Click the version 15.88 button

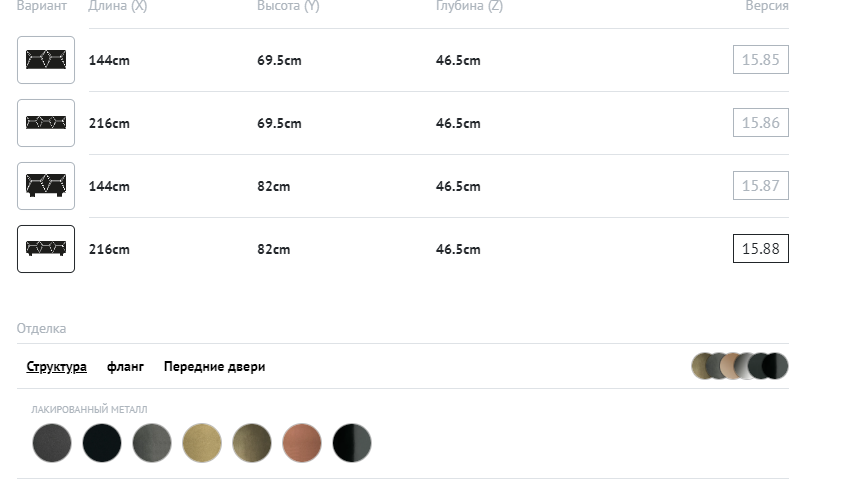tap(760, 249)
